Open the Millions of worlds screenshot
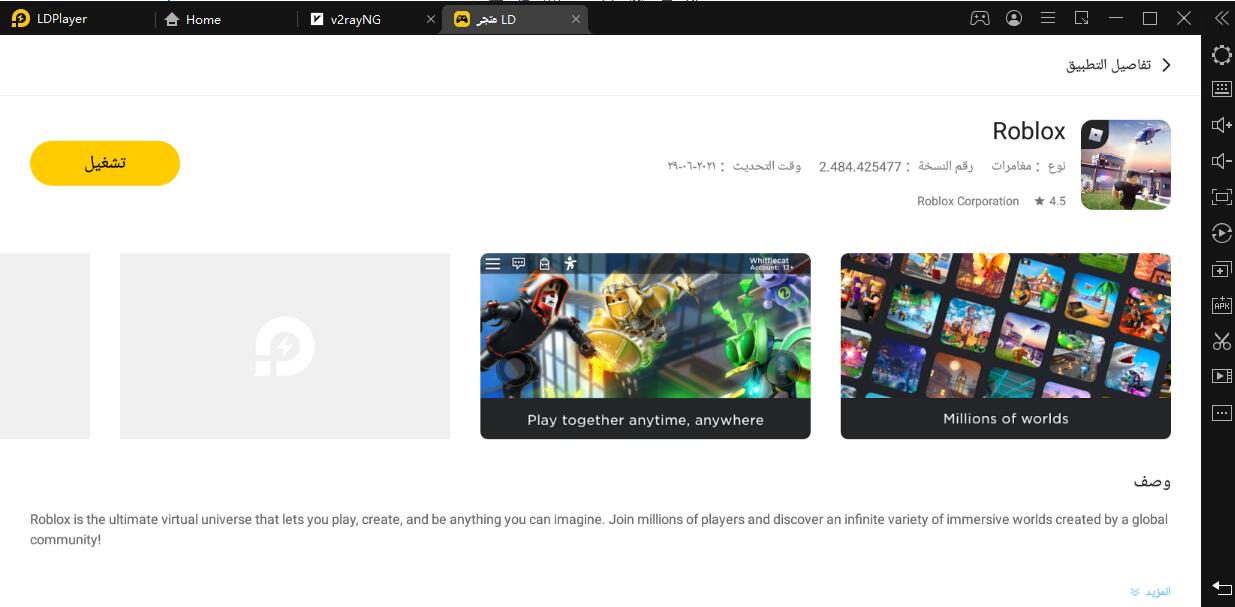Image resolution: width=1235 pixels, height=607 pixels. point(1005,345)
